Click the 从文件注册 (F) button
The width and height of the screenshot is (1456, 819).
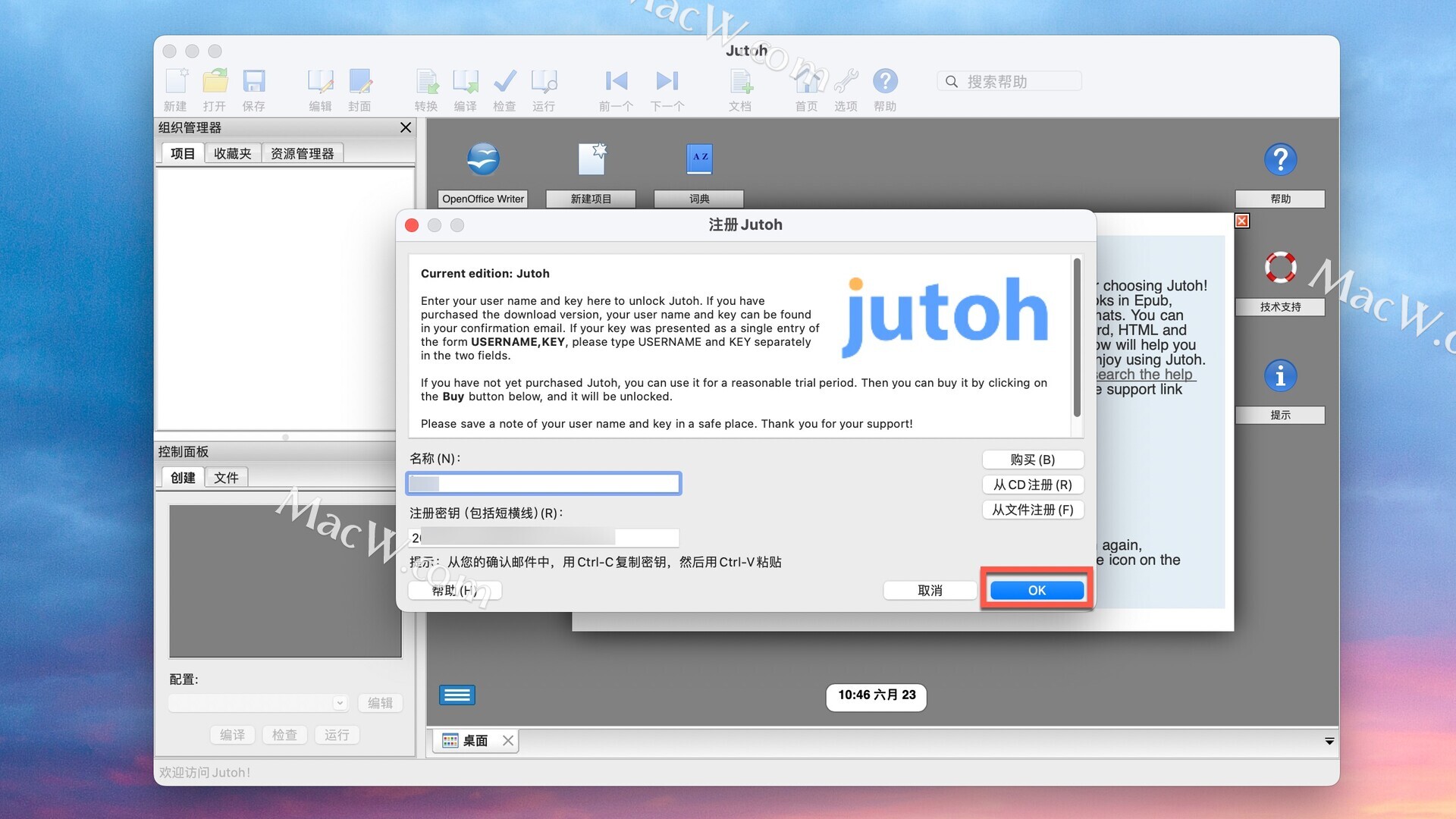[x=1032, y=510]
